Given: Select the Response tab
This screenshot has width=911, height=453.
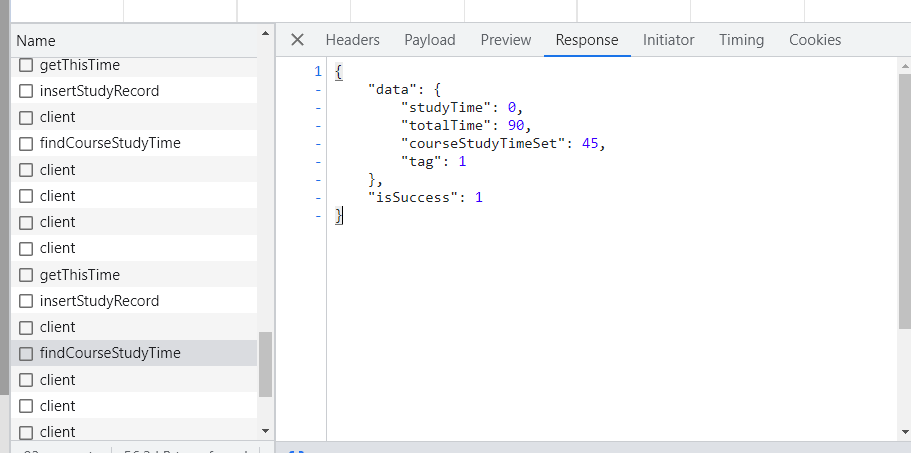Looking at the screenshot, I should 587,40.
